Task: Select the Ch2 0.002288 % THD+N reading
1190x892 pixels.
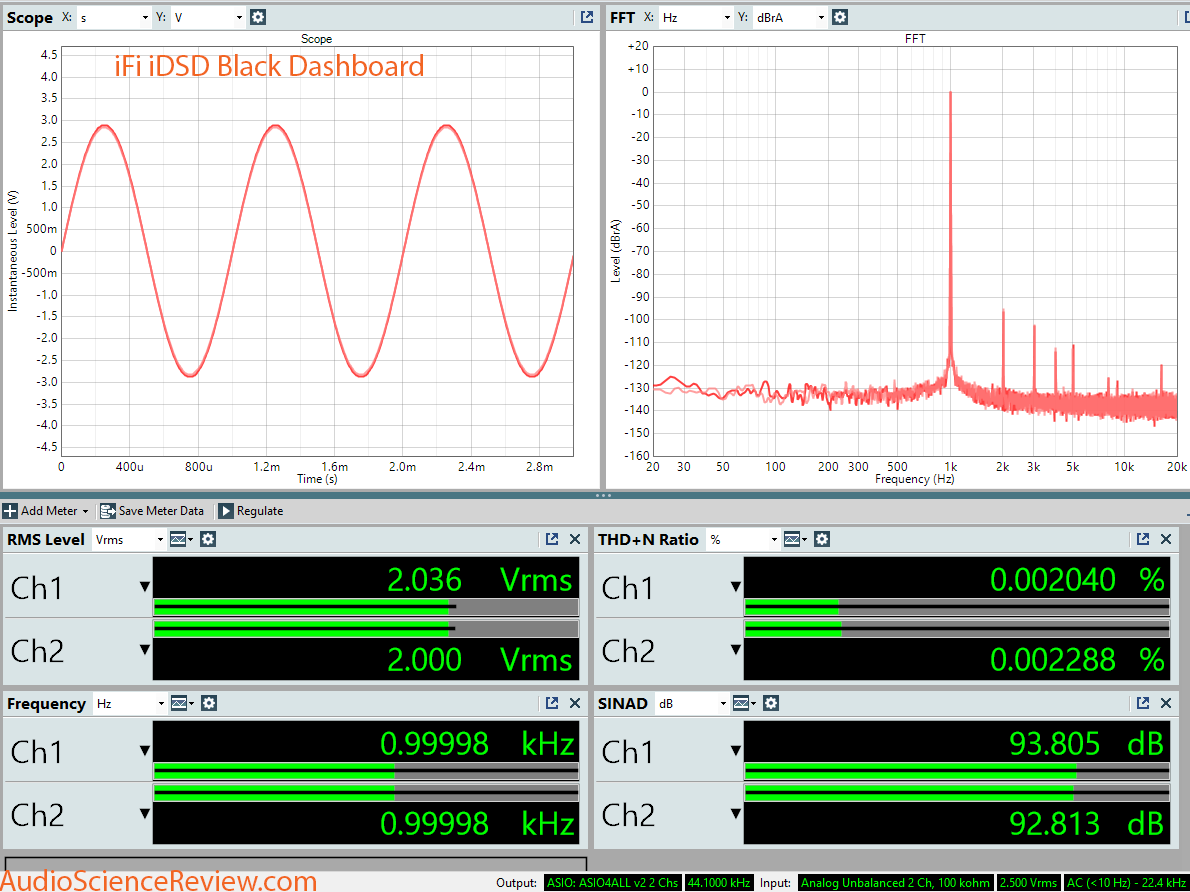Action: tap(1078, 660)
